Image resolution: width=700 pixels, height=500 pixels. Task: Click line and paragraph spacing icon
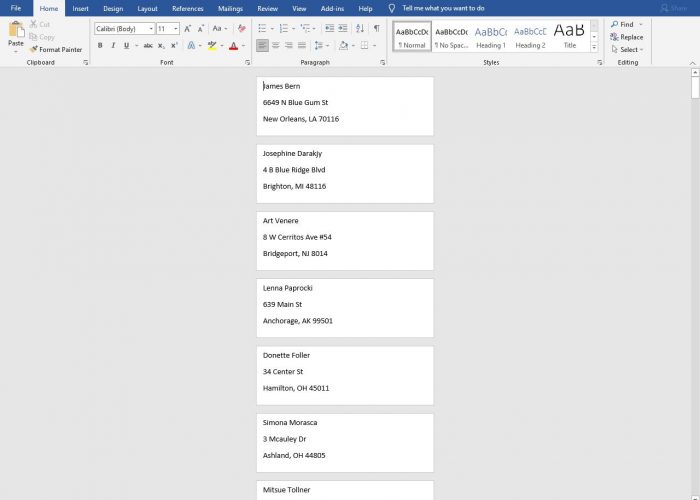pos(319,46)
